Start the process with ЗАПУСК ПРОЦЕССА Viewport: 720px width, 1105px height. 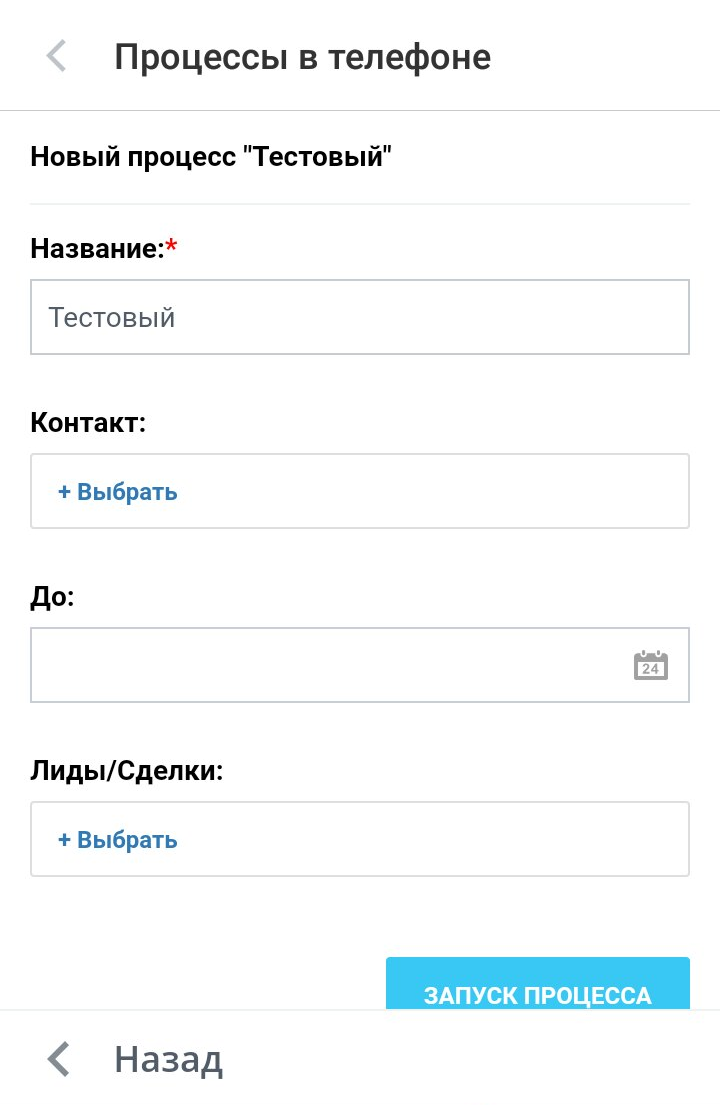538,985
